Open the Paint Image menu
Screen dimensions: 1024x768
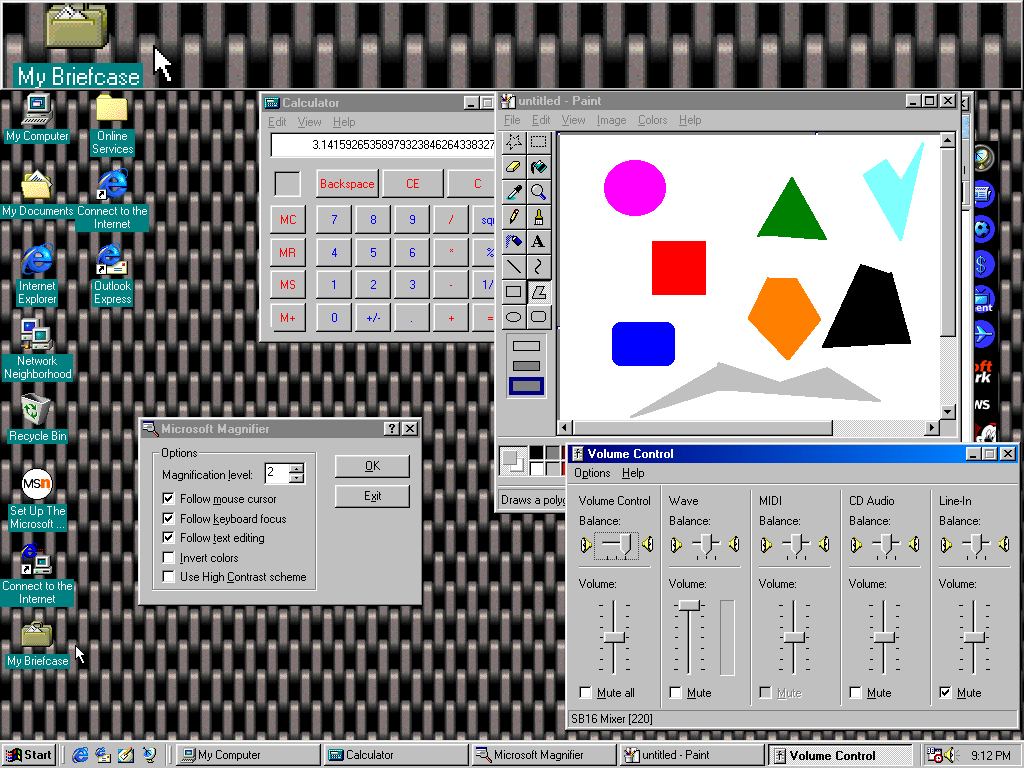pos(611,120)
